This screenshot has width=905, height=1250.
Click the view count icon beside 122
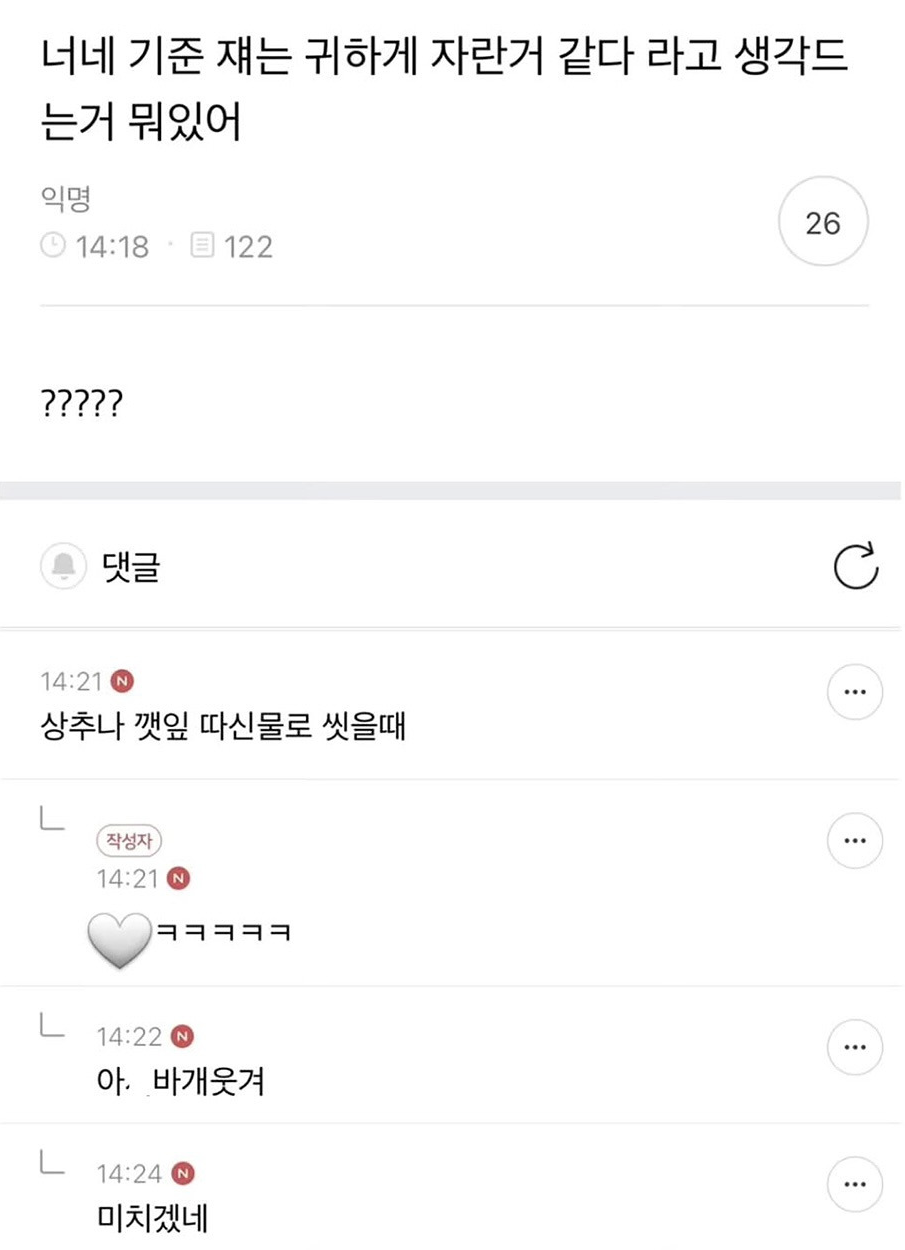pyautogui.click(x=202, y=246)
